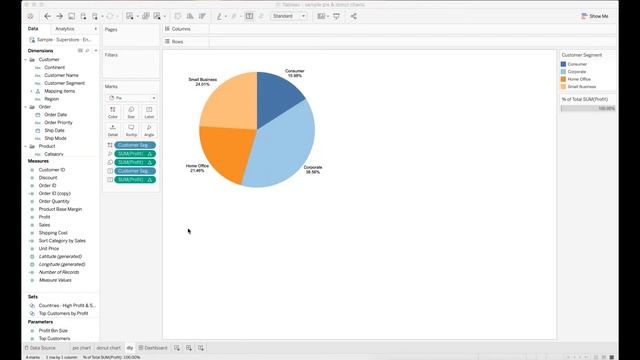Open the Dimensions header dropdown arrow
640x360 pixels.
point(96,51)
